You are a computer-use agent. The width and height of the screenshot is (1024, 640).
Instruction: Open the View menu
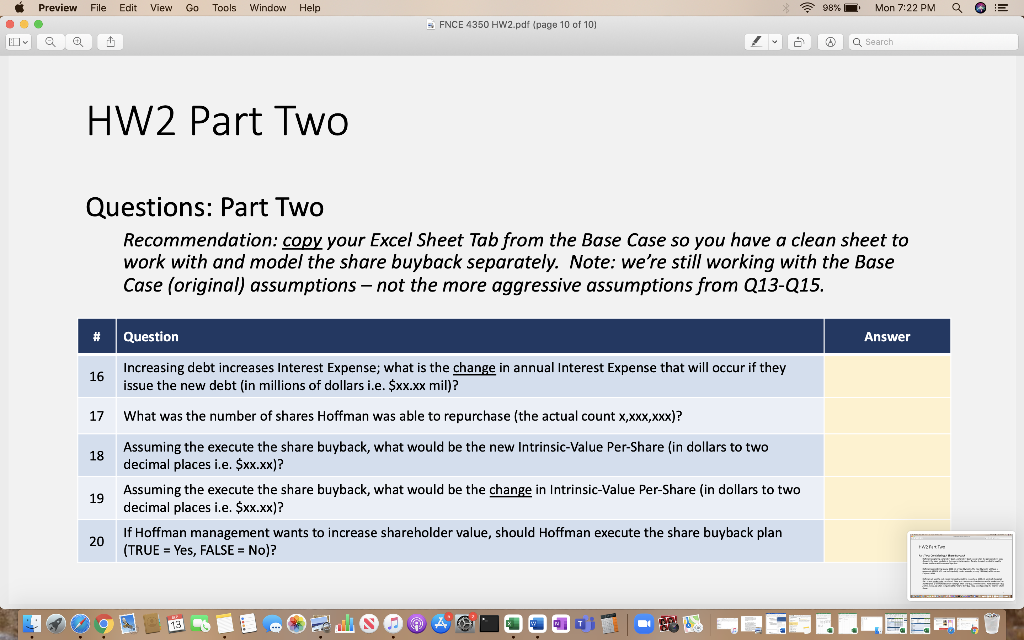point(161,8)
